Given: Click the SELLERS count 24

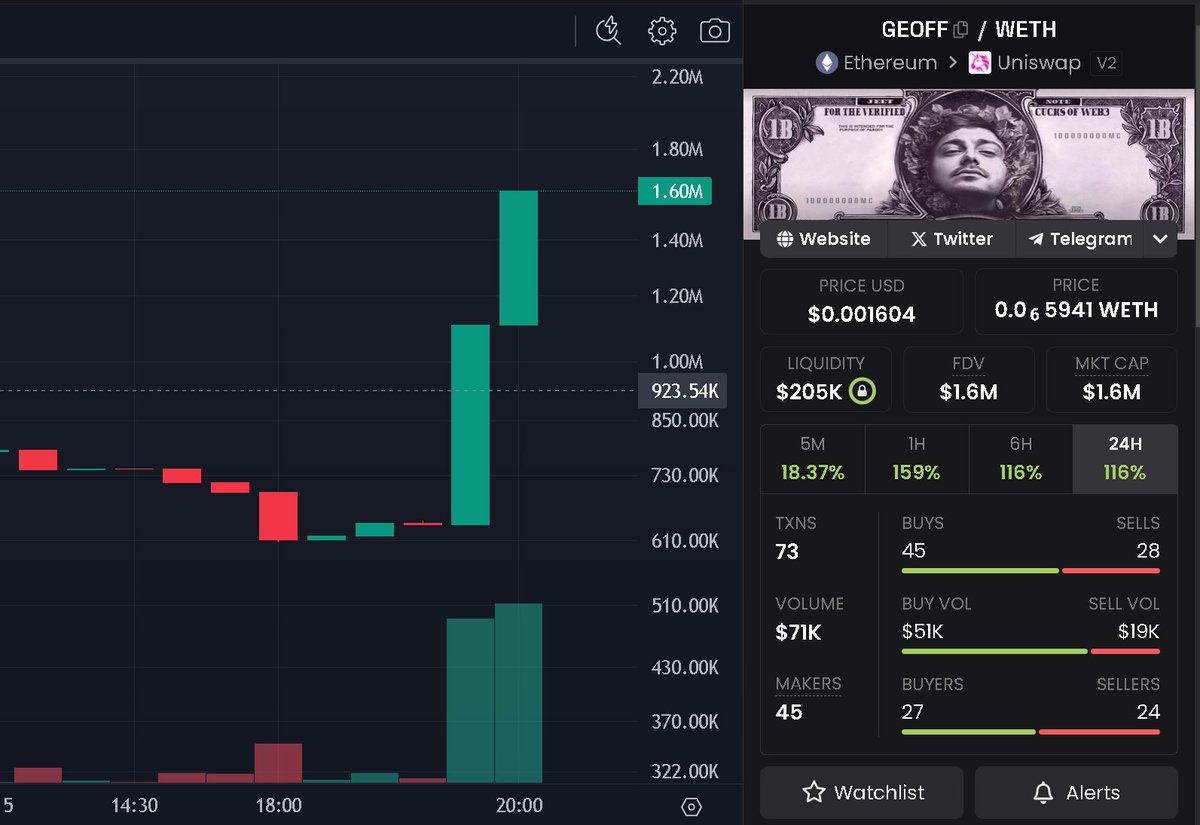Looking at the screenshot, I should pyautogui.click(x=1148, y=711).
